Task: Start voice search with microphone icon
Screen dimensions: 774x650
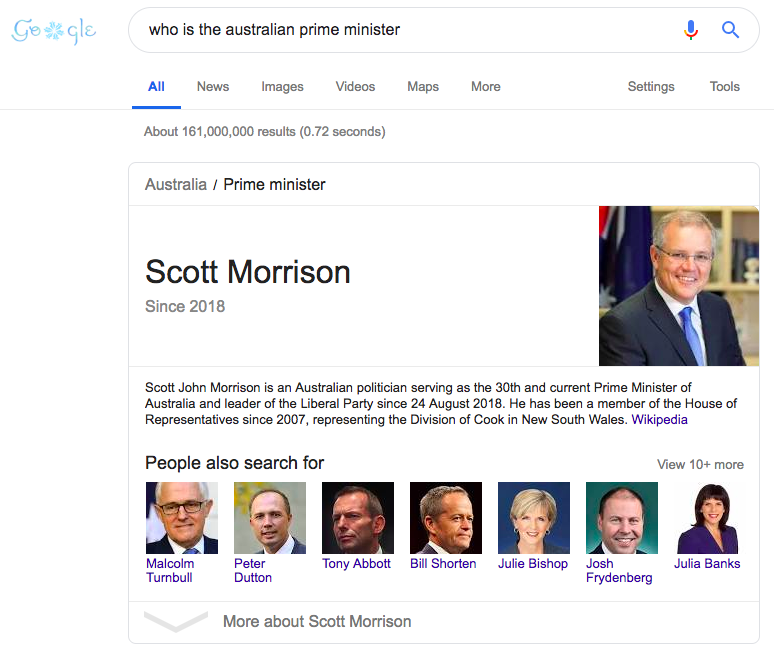Action: (691, 30)
